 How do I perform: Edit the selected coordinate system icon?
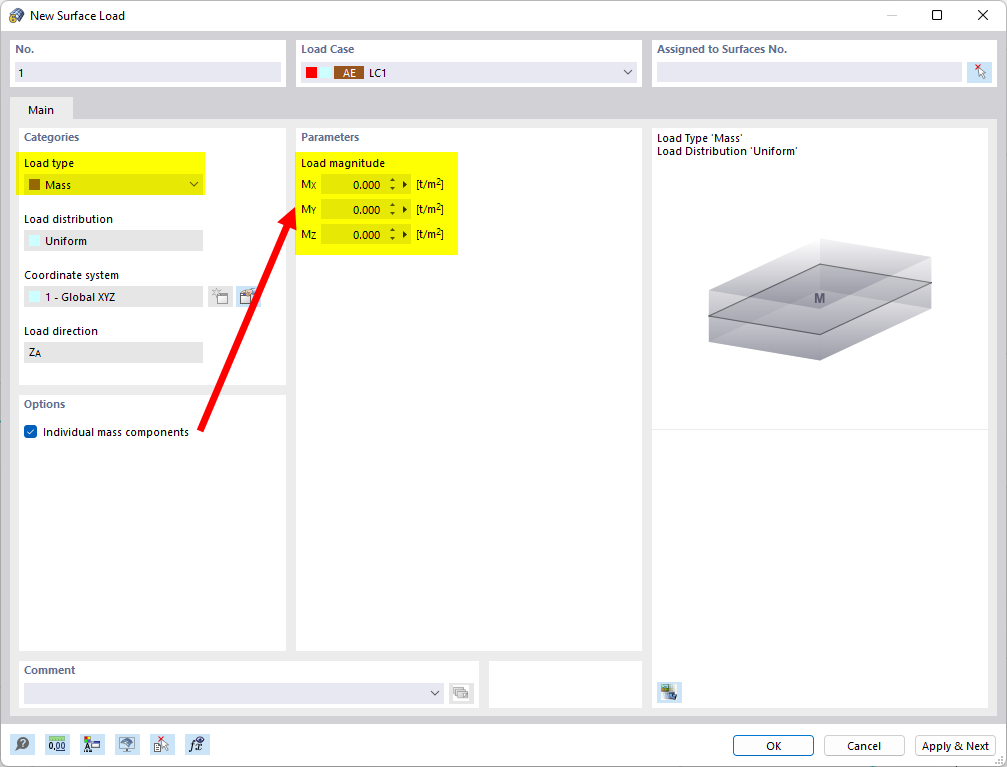click(247, 296)
